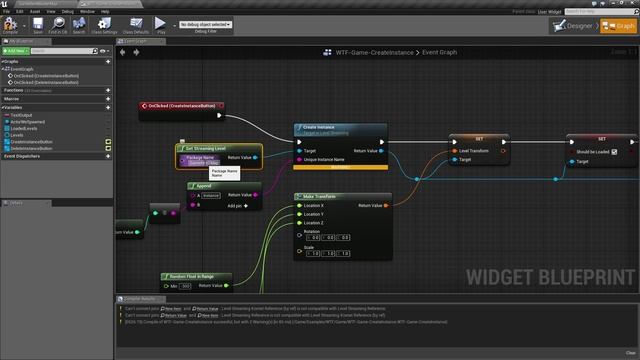The image size is (640, 360).
Task: Add a new variable with plus icon
Action: (108, 108)
